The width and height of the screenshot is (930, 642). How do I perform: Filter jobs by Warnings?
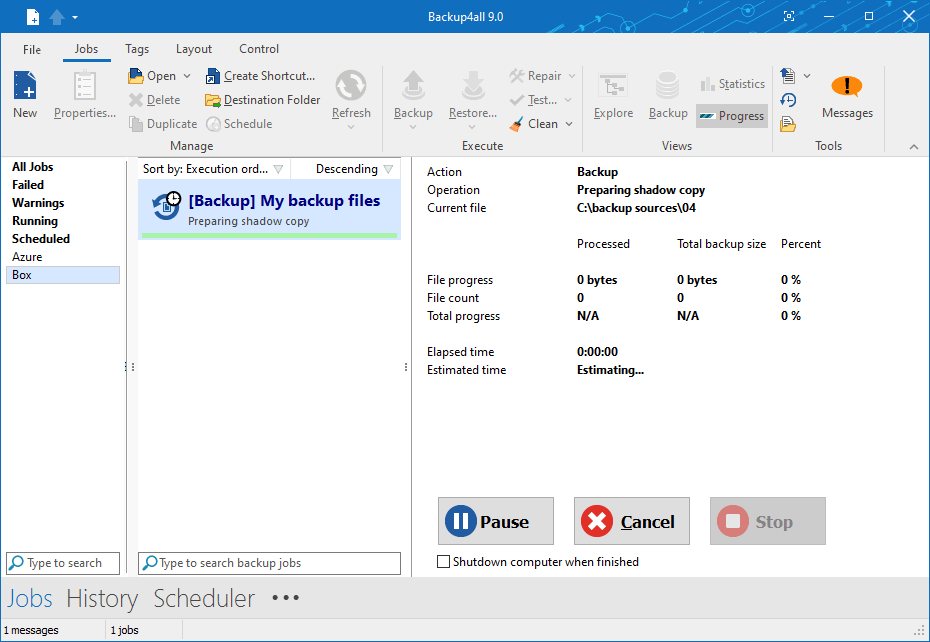point(38,202)
